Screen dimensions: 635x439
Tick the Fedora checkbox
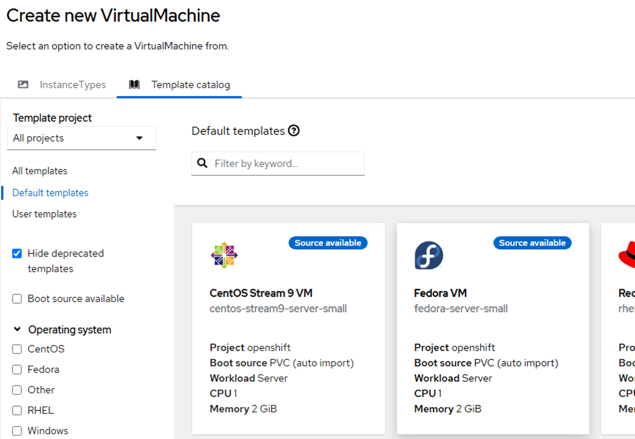coord(17,369)
